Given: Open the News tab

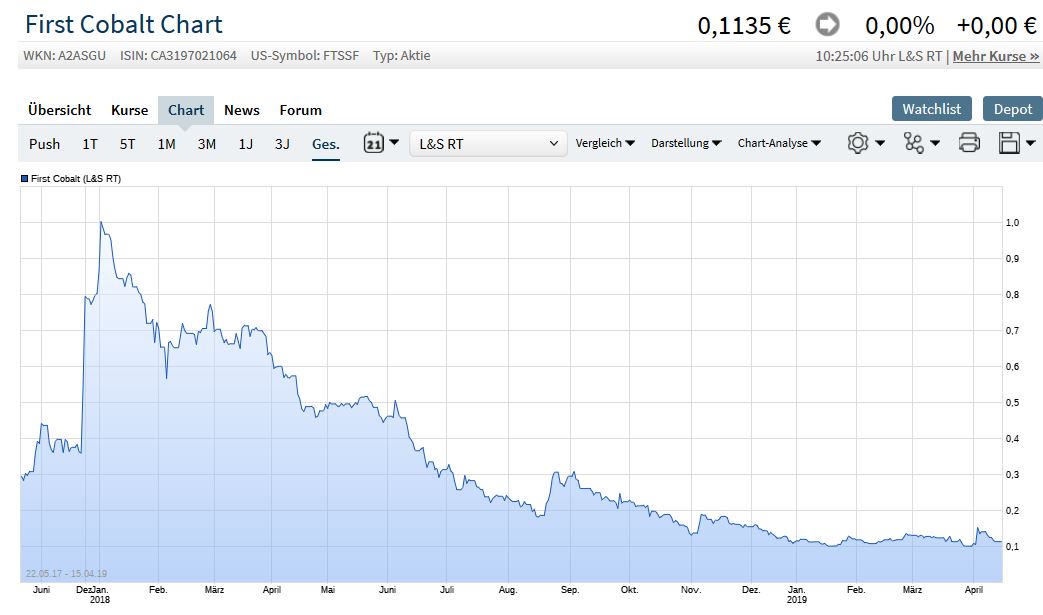Looking at the screenshot, I should tap(241, 110).
